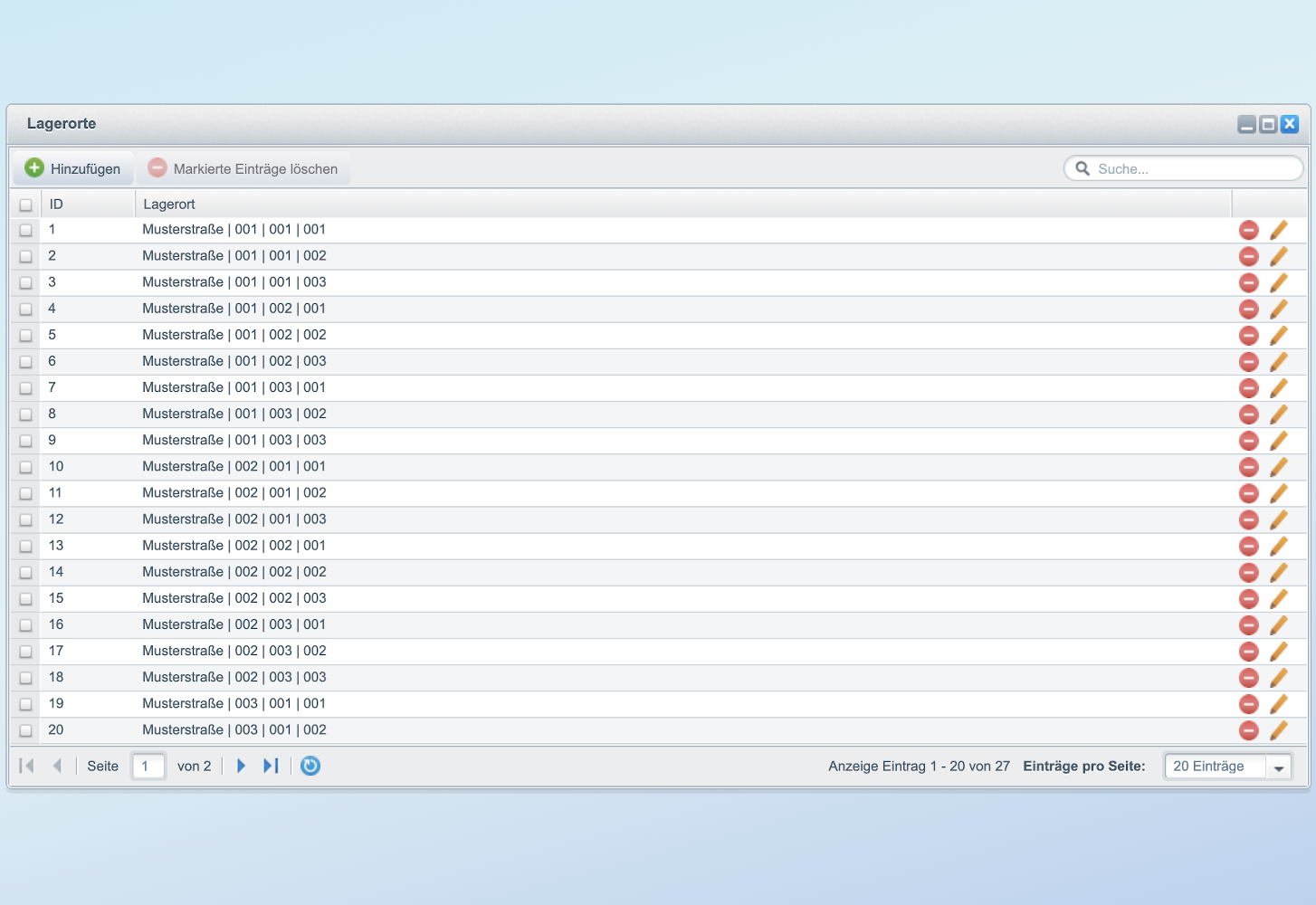Edit entry with ID 20
The height and width of the screenshot is (905, 1316).
click(1279, 729)
